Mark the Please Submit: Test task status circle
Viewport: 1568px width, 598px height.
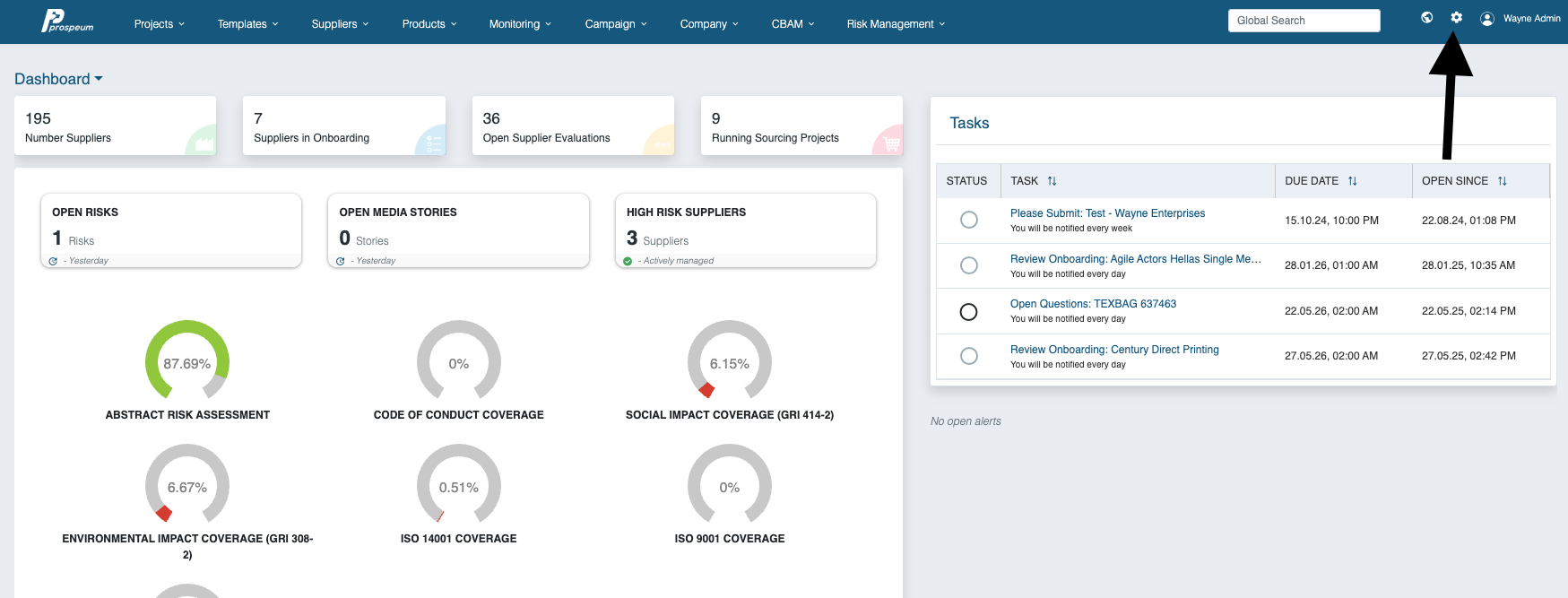pyautogui.click(x=969, y=220)
